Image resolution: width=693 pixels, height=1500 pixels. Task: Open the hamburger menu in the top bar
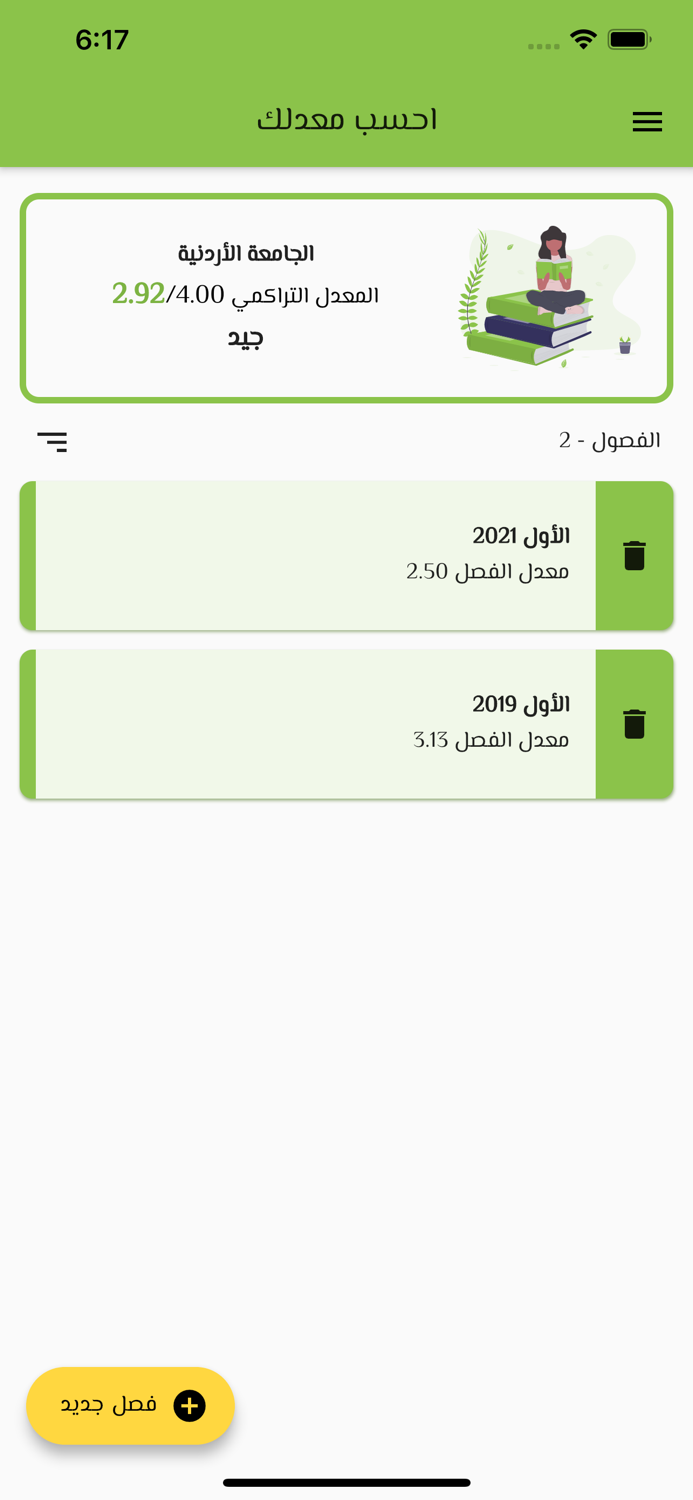point(647,121)
